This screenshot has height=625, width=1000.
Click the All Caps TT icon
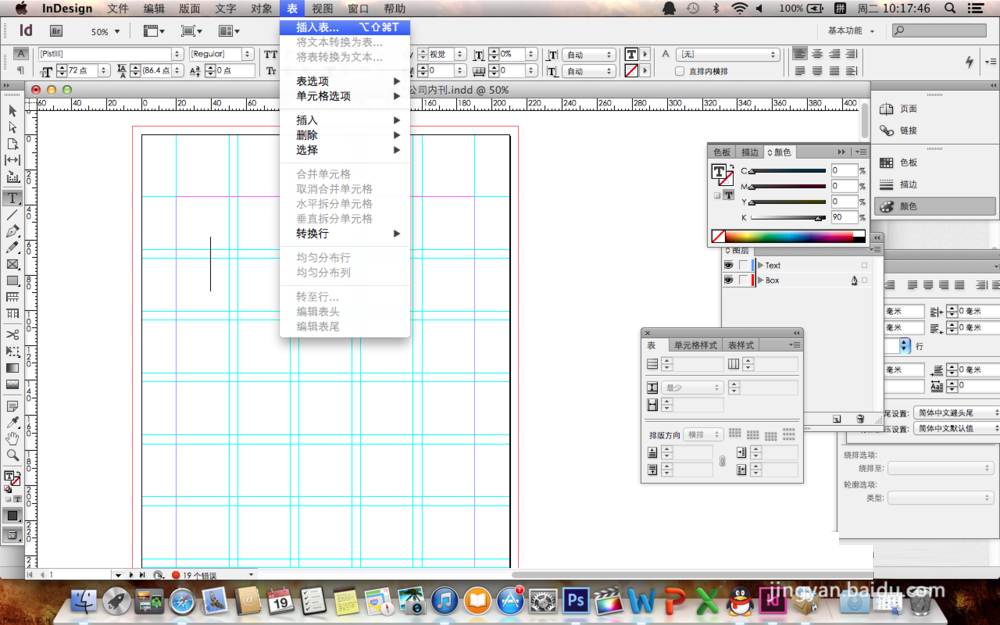click(x=271, y=54)
